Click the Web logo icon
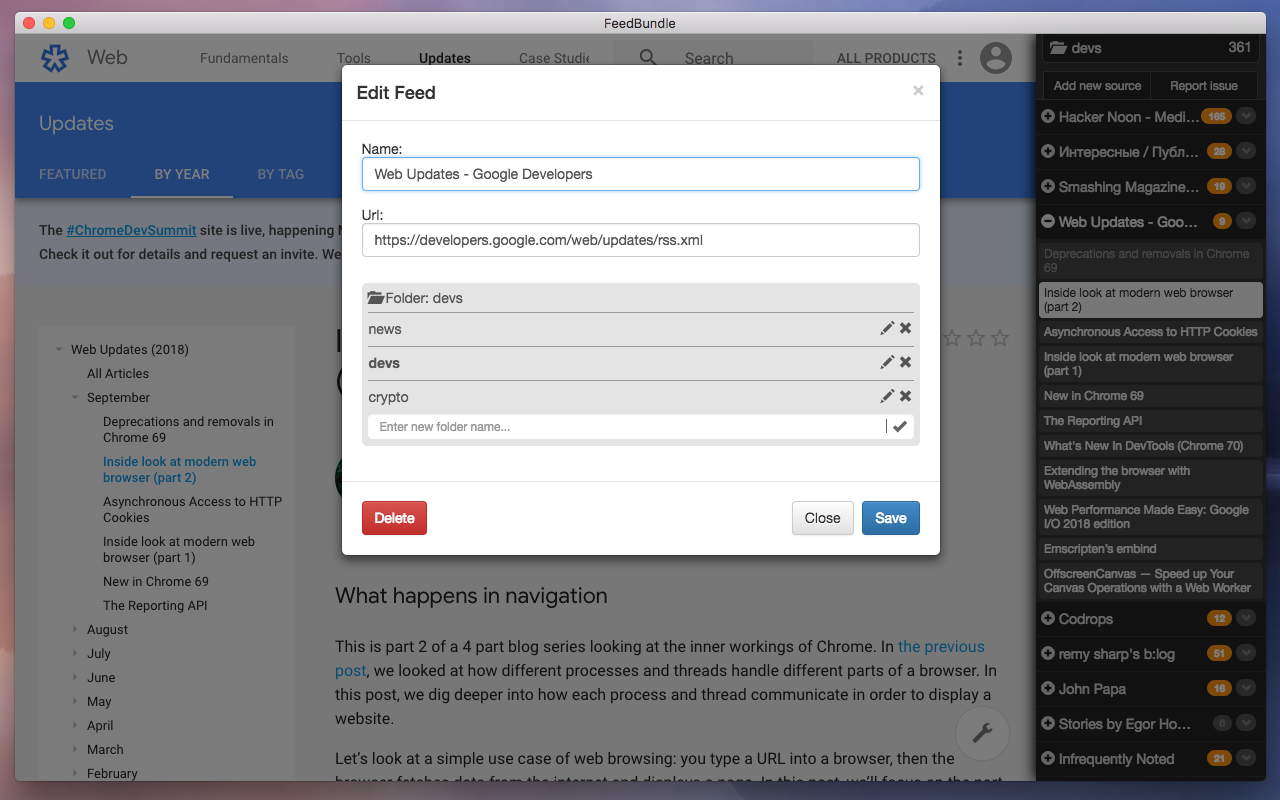This screenshot has height=800, width=1280. tap(55, 58)
